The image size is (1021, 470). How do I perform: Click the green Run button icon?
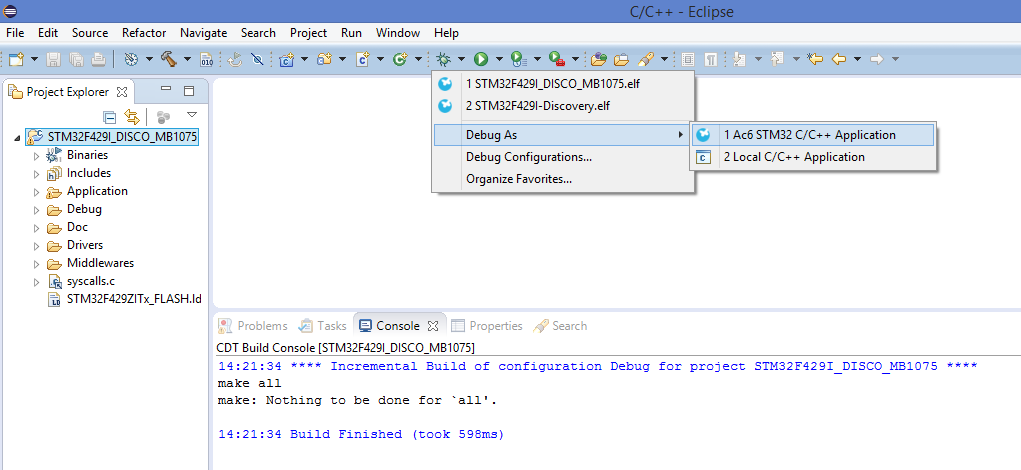(481, 59)
